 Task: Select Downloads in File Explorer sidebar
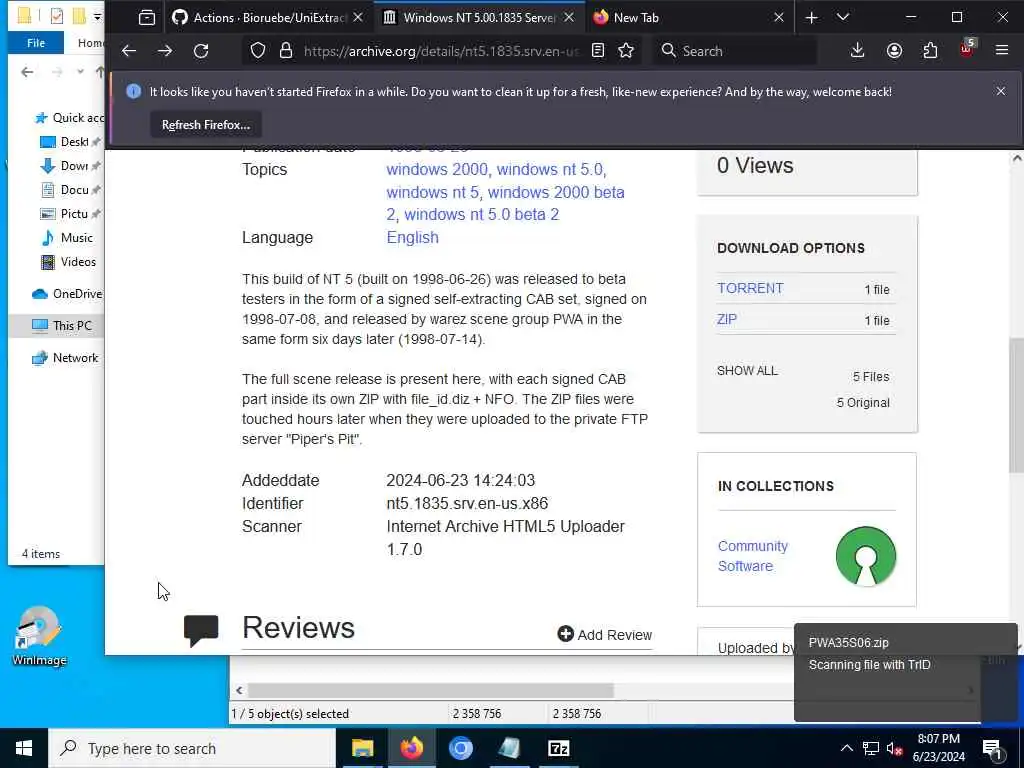click(71, 166)
